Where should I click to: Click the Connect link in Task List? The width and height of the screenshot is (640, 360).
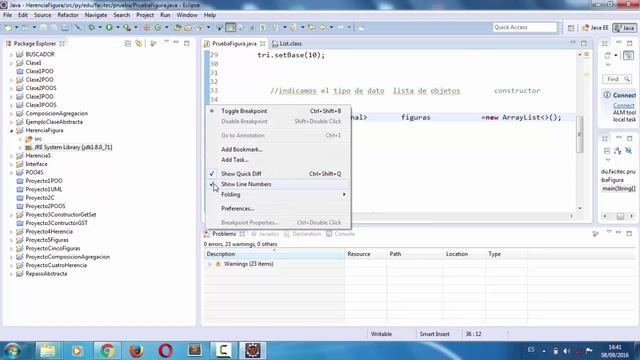coord(623,106)
